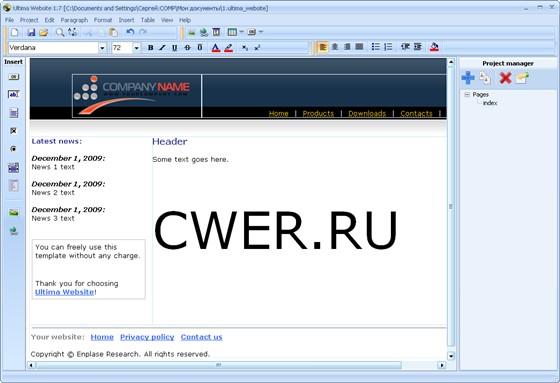Viewport: 560px width, 383px height.
Task: Click the Save project toolbar icon
Action: pyautogui.click(x=31, y=33)
